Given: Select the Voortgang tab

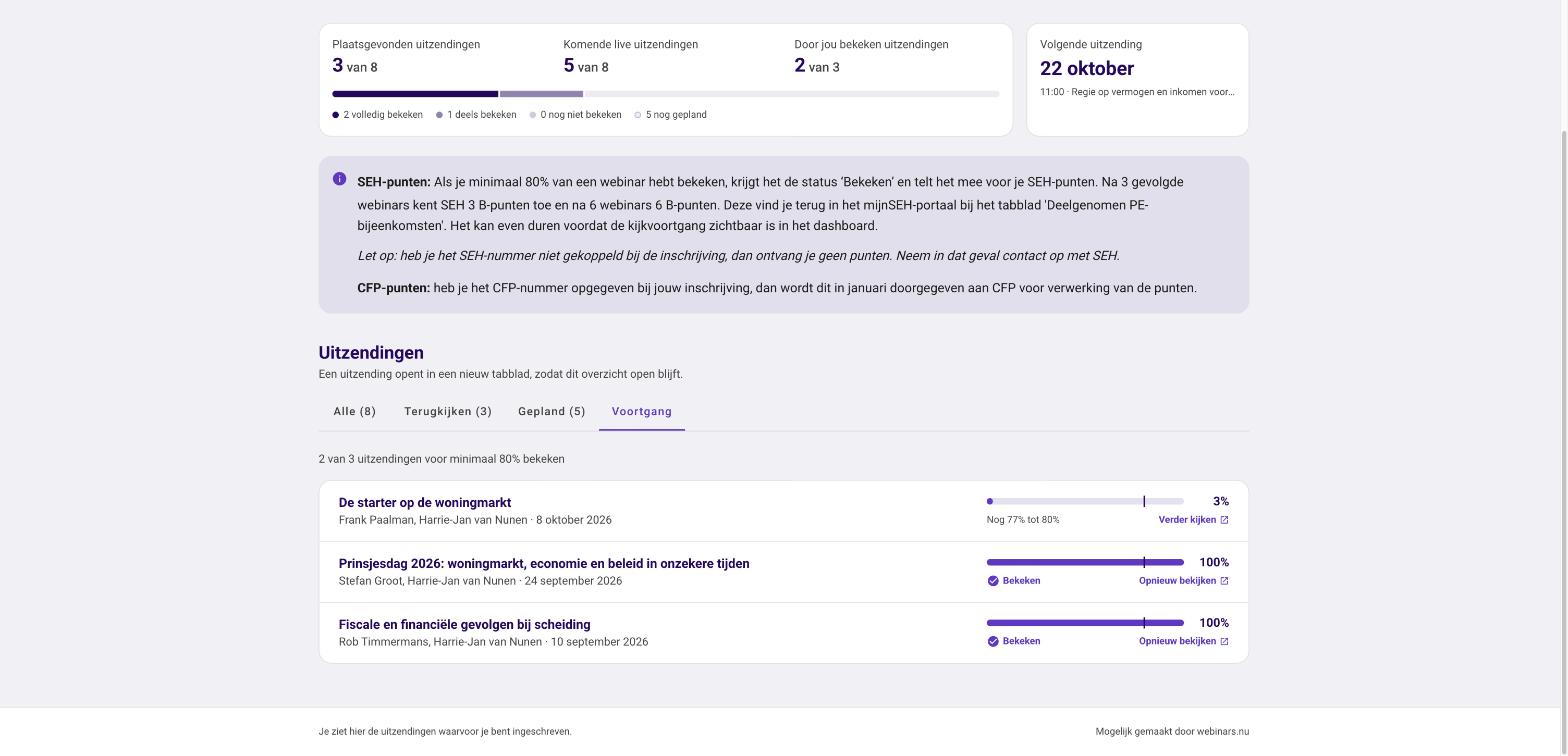Looking at the screenshot, I should (642, 412).
